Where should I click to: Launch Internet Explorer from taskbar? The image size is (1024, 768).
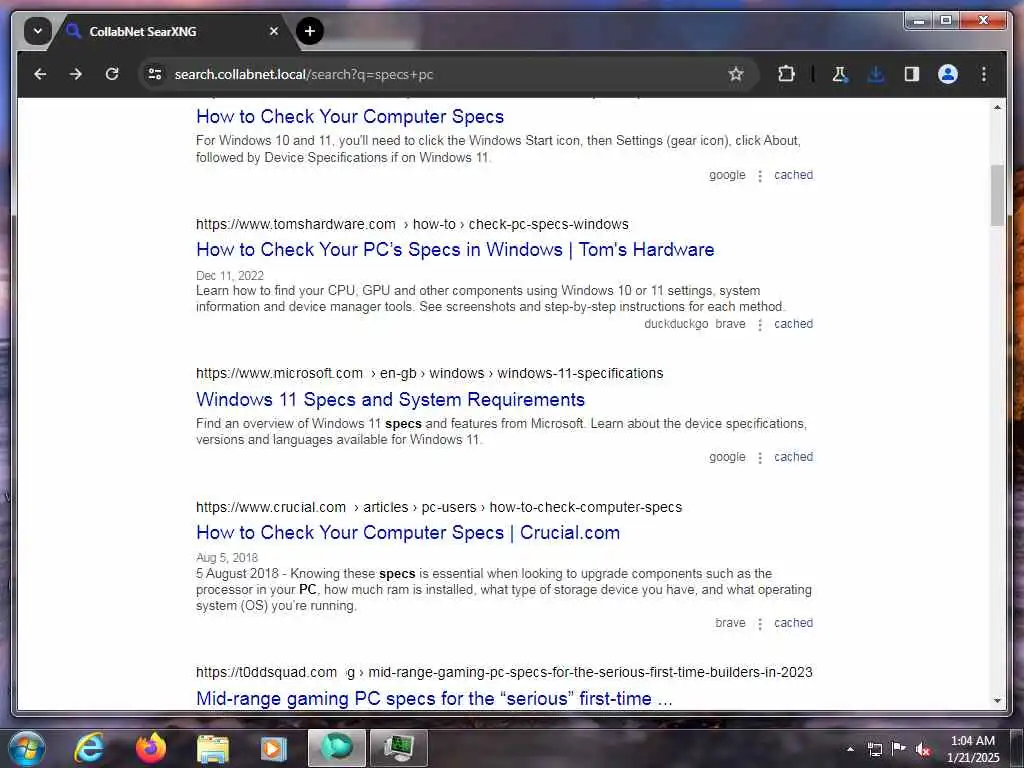[89, 748]
